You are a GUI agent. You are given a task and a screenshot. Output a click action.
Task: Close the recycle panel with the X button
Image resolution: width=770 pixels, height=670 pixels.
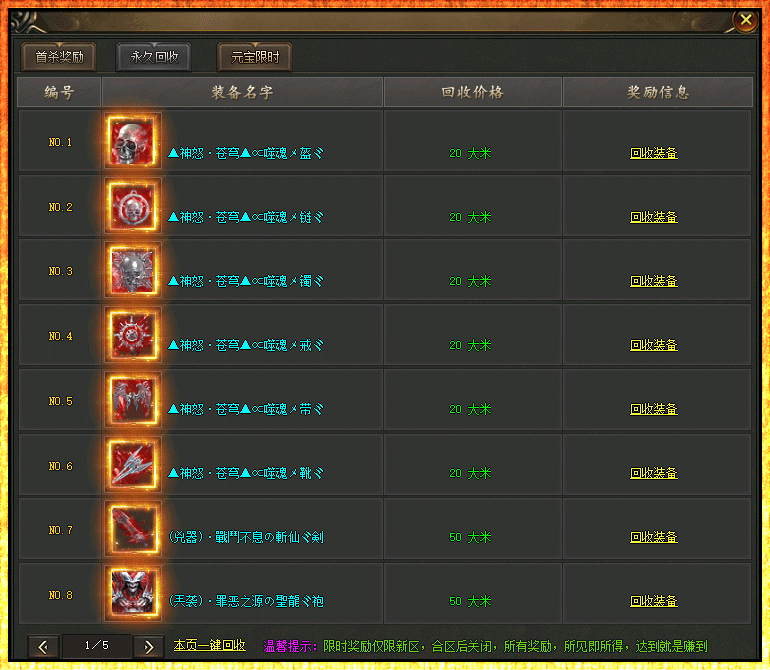(745, 20)
